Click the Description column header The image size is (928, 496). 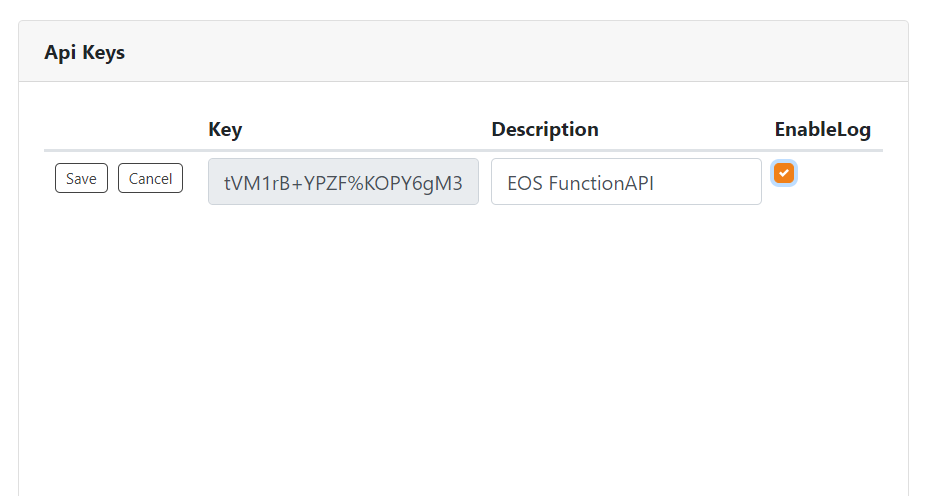coord(545,129)
